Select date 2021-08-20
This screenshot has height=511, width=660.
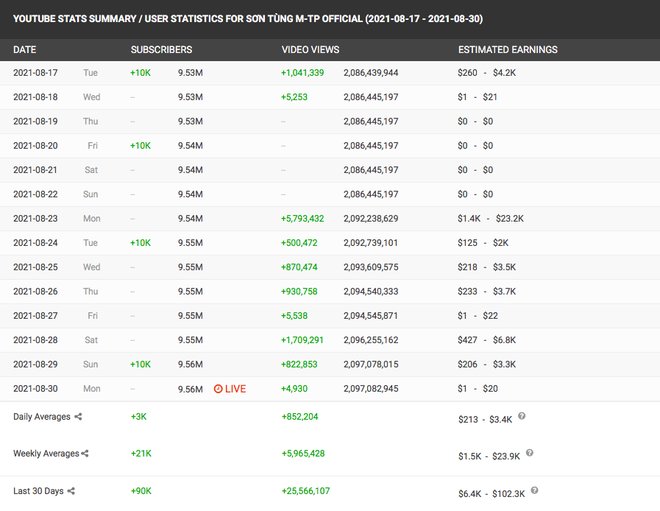coord(35,146)
